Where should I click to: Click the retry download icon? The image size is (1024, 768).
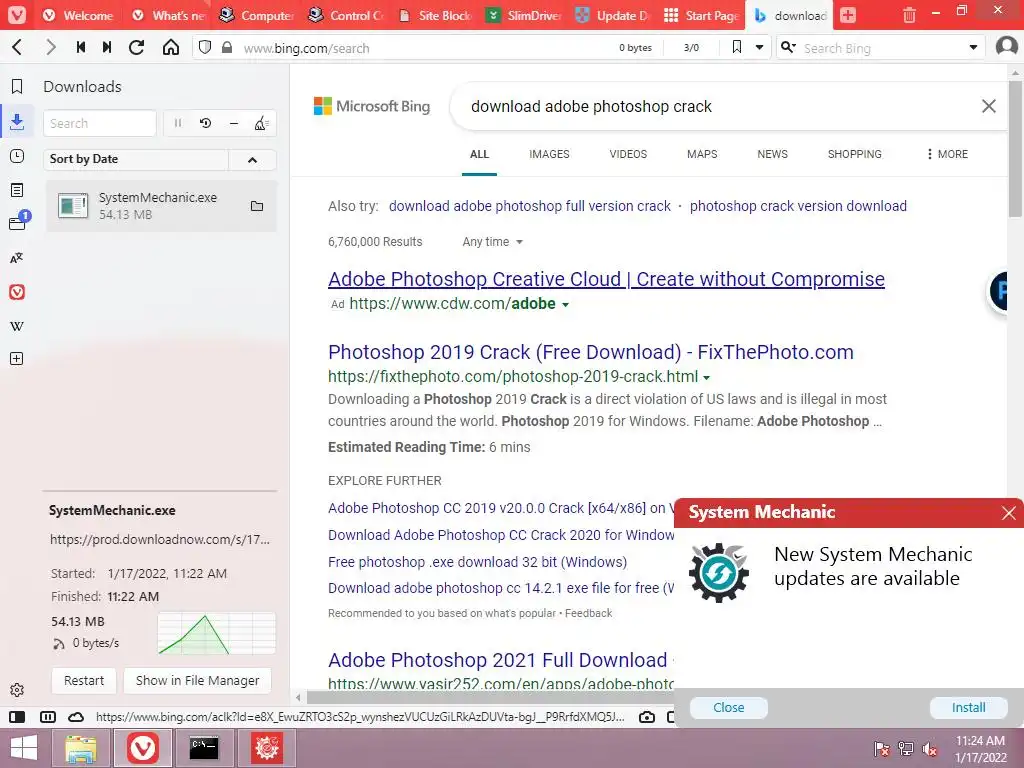click(206, 123)
